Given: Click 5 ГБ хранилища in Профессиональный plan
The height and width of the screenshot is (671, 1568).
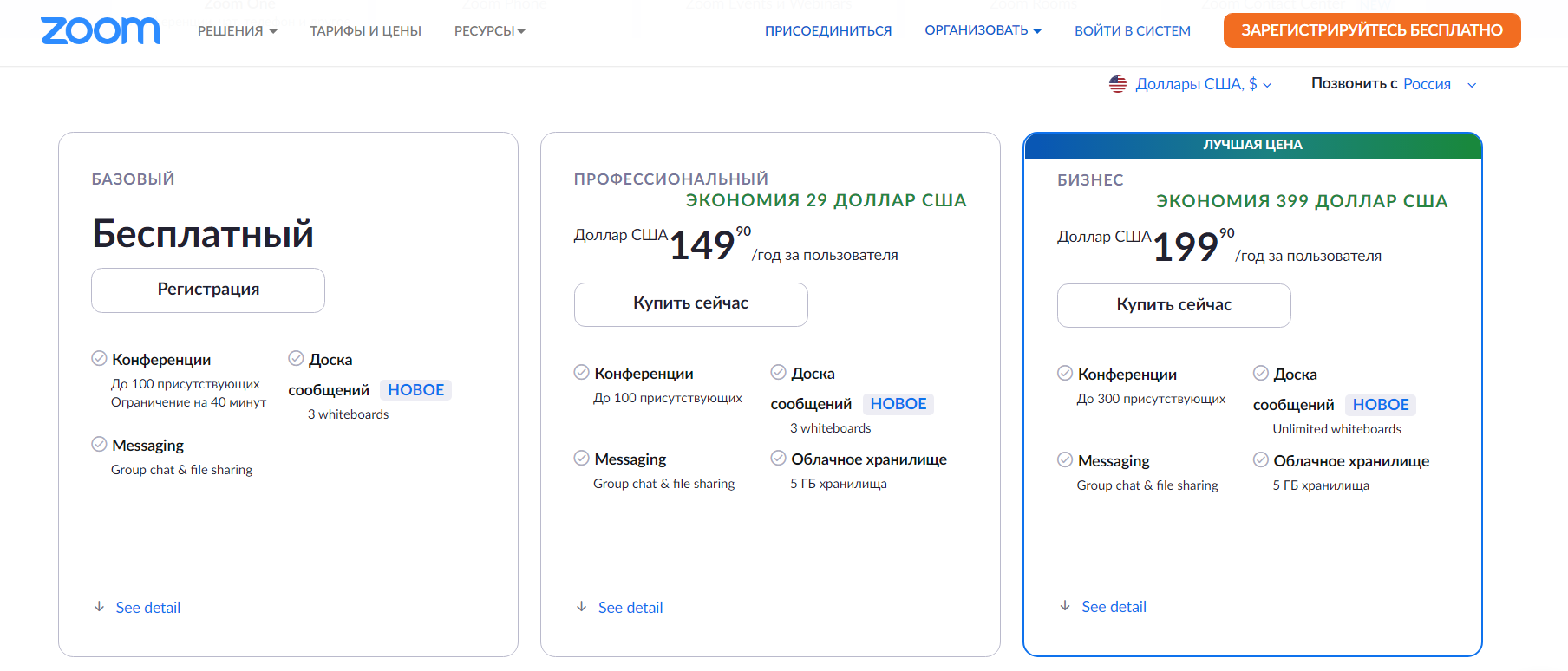Looking at the screenshot, I should click(x=838, y=484).
